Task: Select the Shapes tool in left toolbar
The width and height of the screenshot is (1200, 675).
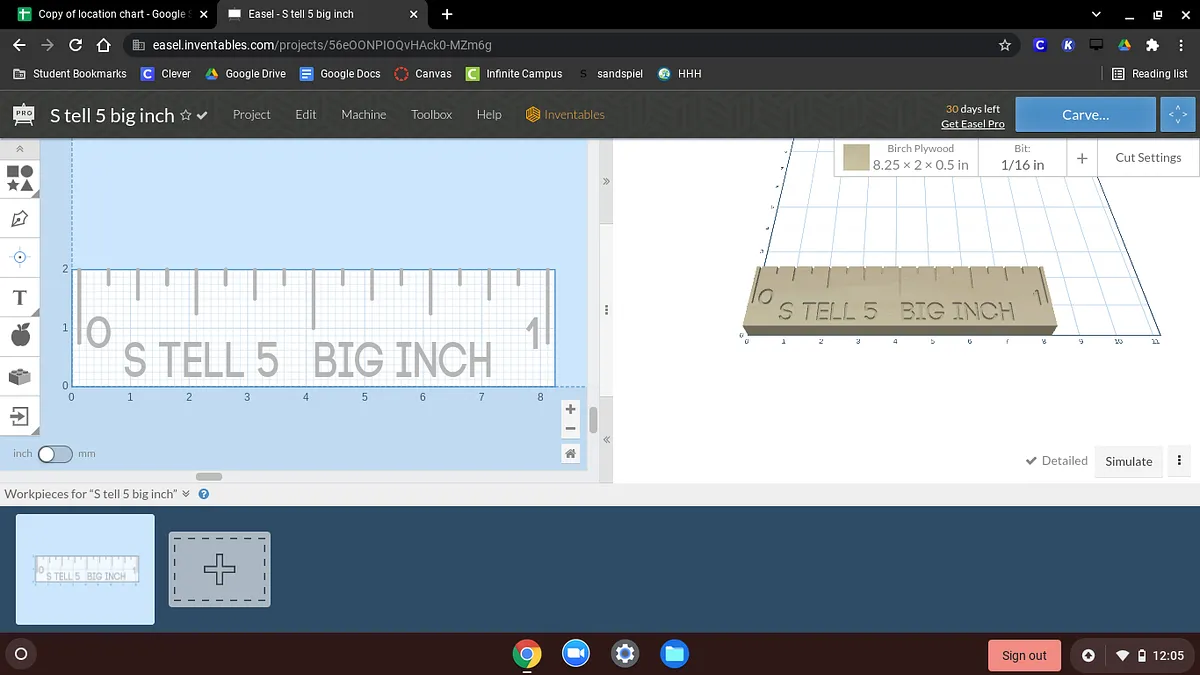Action: click(20, 178)
